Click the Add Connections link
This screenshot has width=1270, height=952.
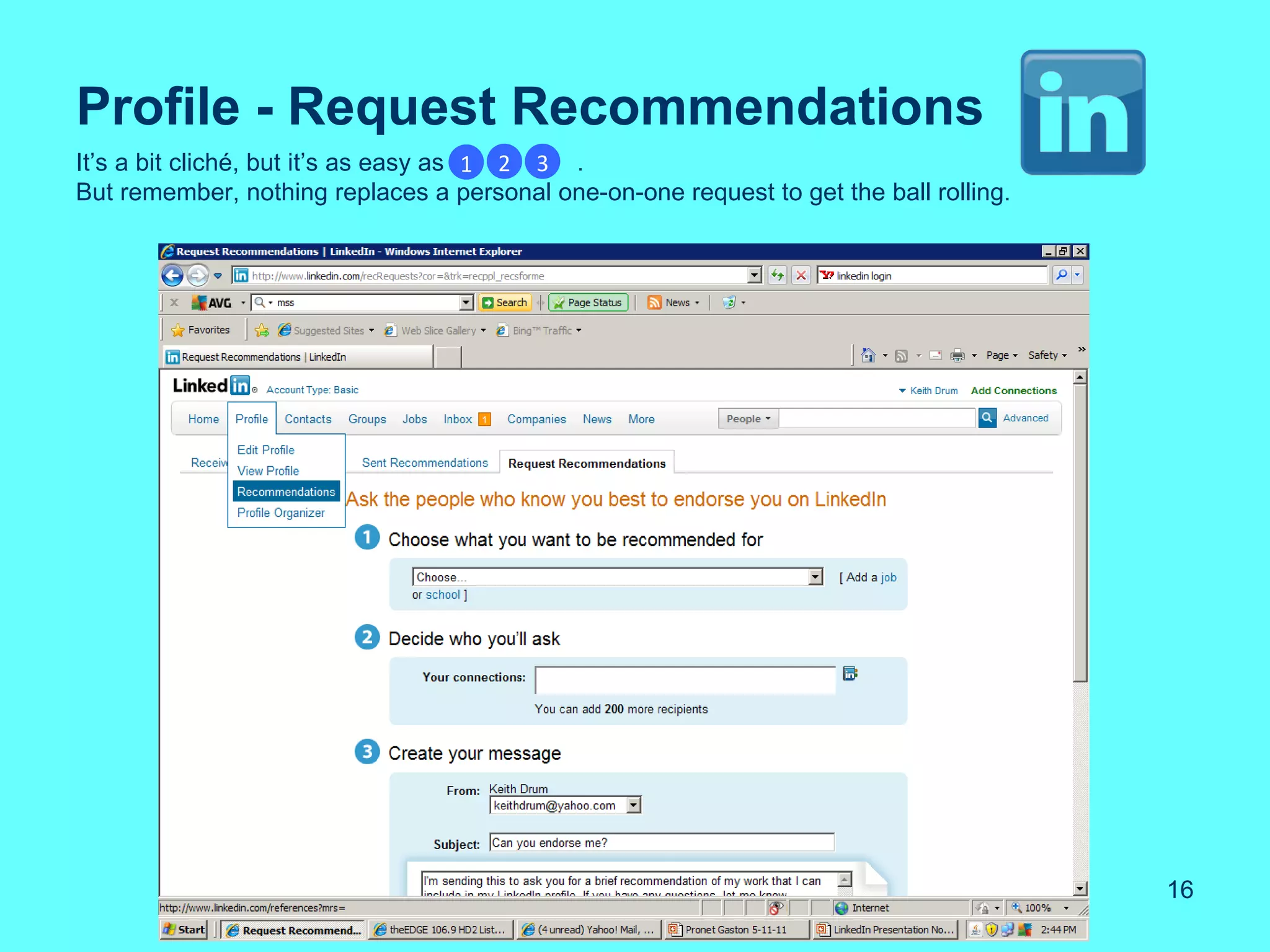[x=1013, y=390]
